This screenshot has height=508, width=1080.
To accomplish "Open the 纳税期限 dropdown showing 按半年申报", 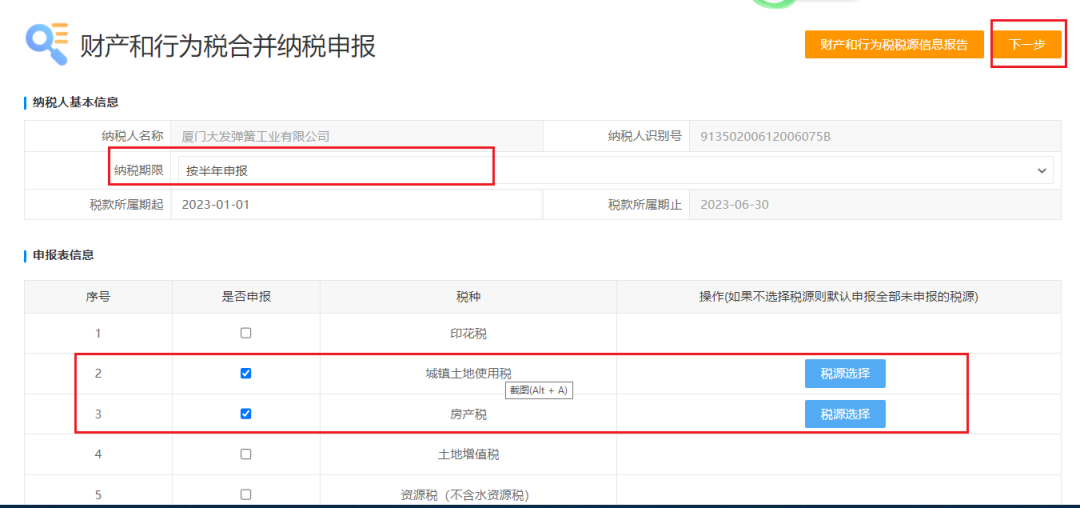I will pos(615,170).
